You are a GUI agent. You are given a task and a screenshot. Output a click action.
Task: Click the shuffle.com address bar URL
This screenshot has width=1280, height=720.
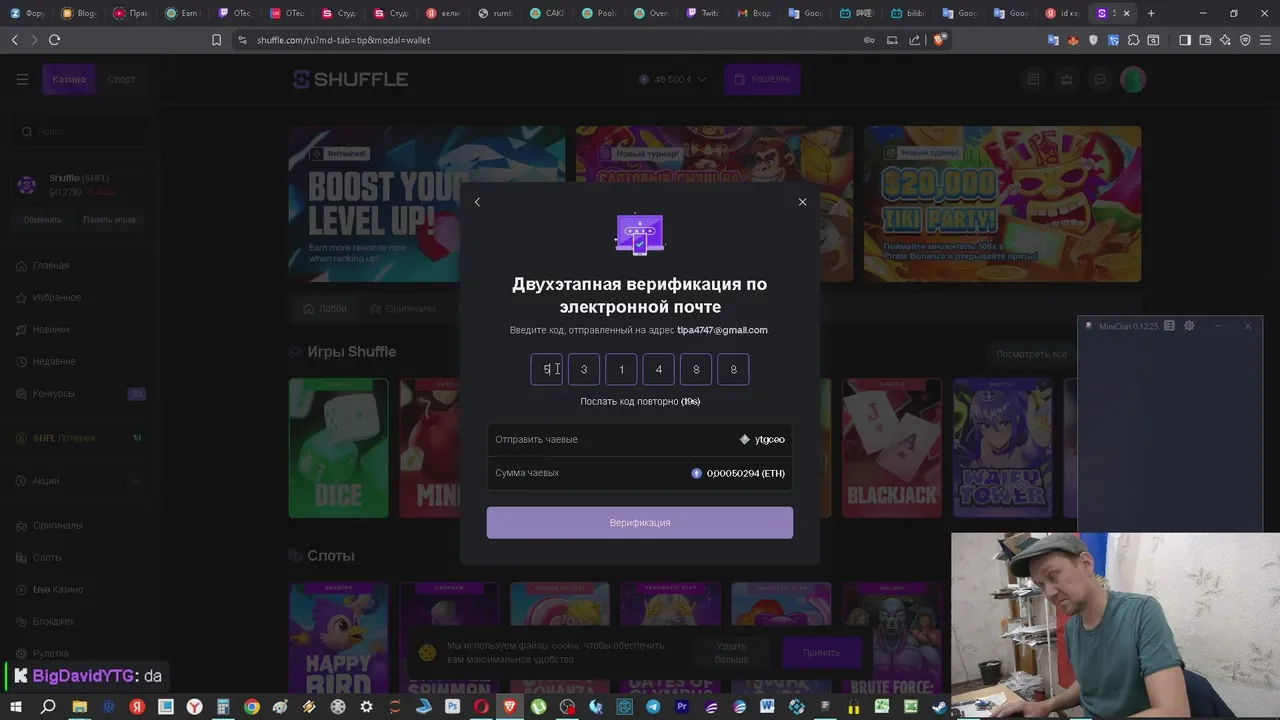[x=343, y=40]
